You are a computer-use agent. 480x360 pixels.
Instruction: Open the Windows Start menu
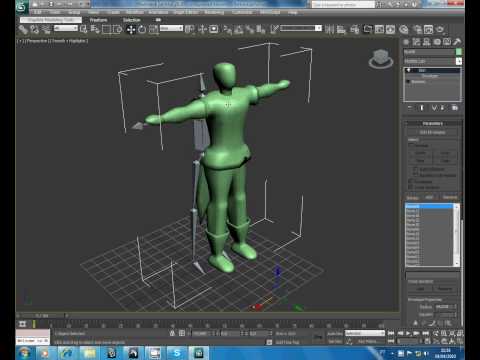25,353
